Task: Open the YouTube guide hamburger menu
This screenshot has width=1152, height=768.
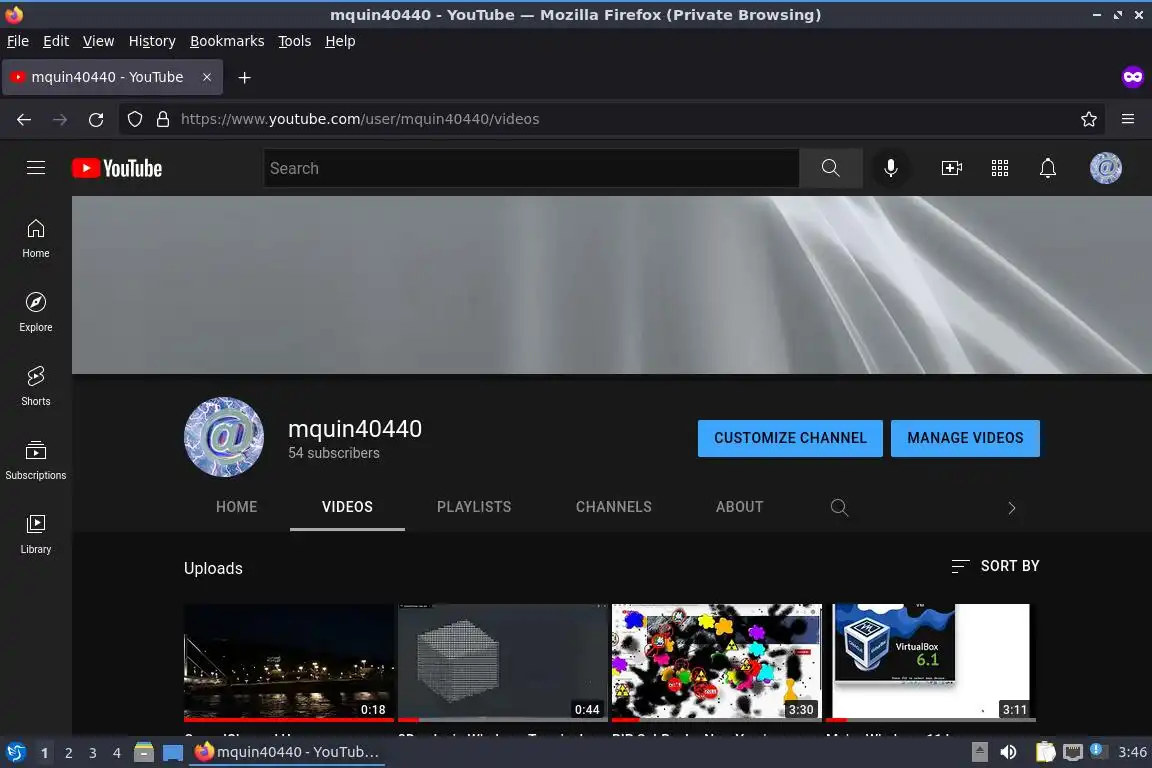Action: [36, 168]
